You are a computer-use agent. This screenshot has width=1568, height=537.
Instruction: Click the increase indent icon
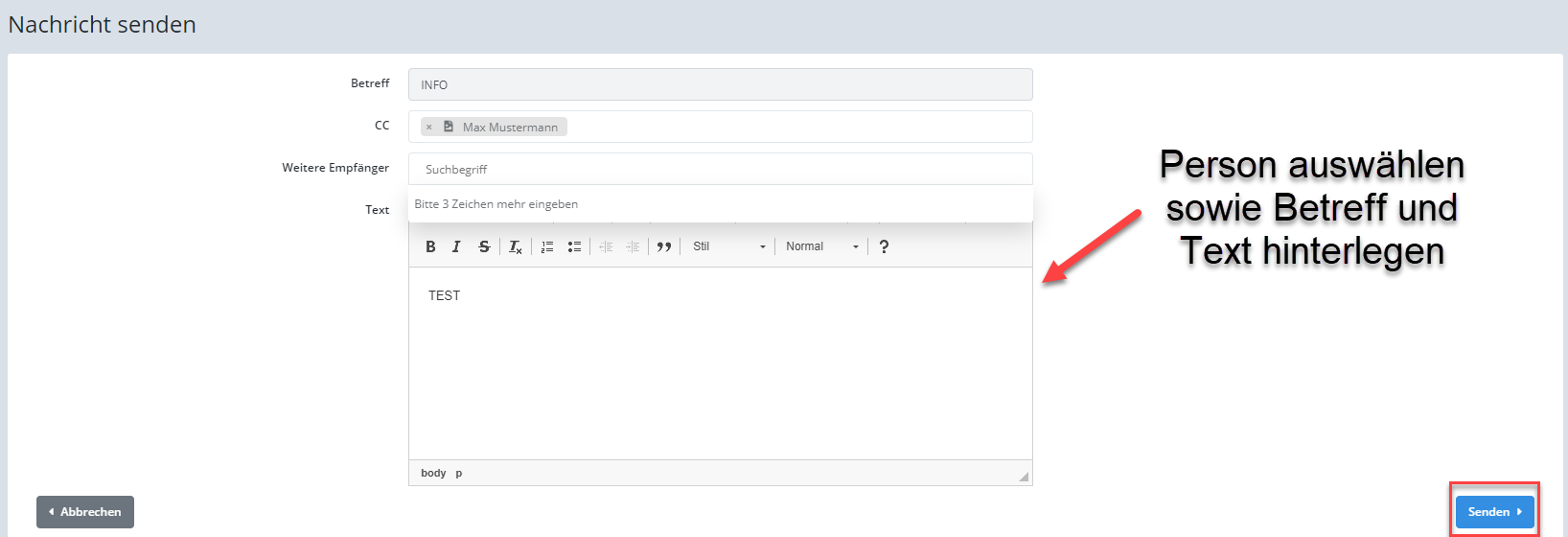633,246
